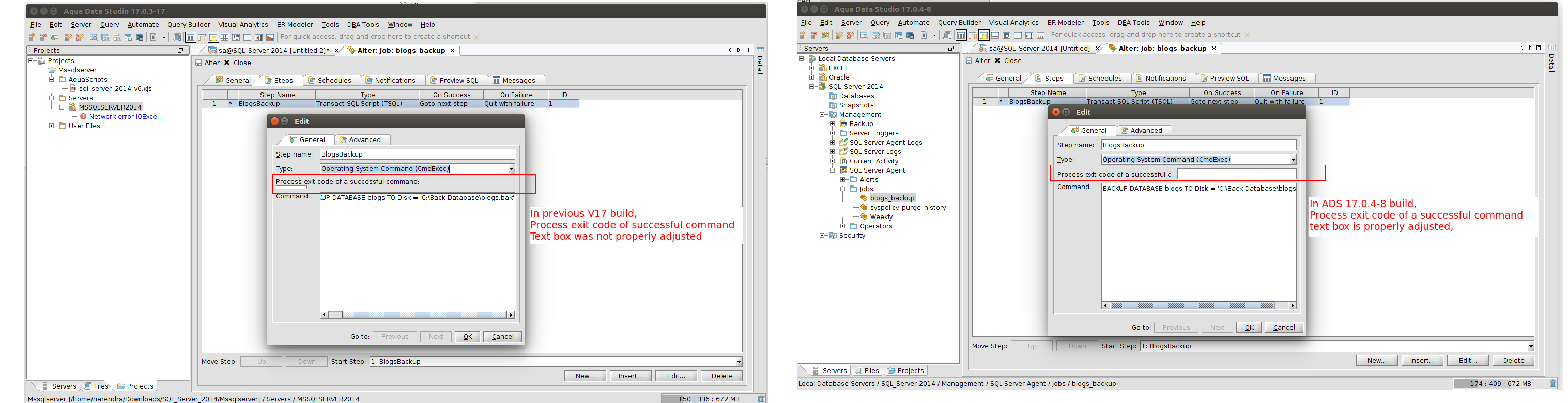Click the Close X icon in the right window's Alter toolbar
The height and width of the screenshot is (403, 1568).
[997, 61]
